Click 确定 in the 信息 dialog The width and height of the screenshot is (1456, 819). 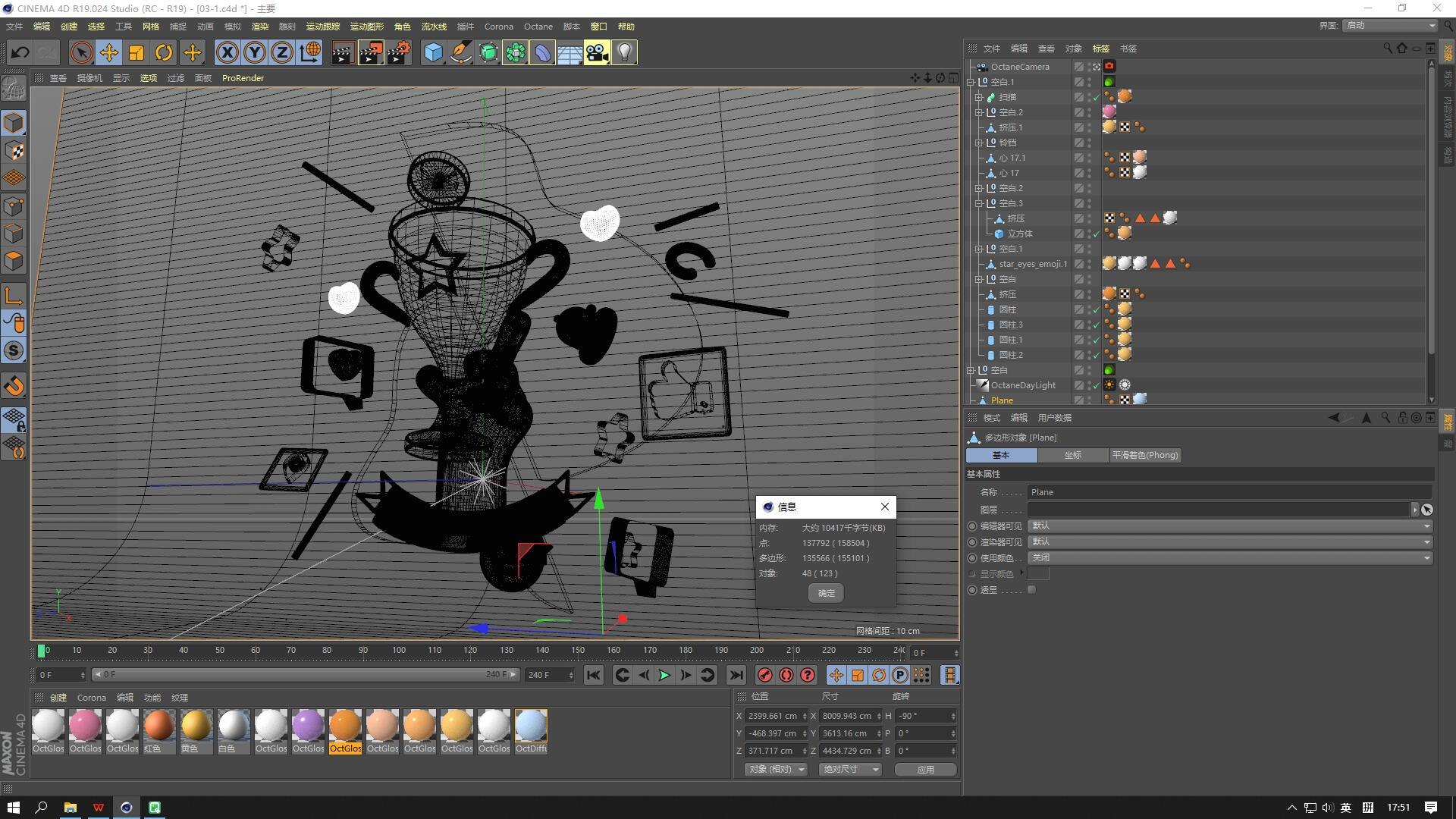click(x=826, y=593)
